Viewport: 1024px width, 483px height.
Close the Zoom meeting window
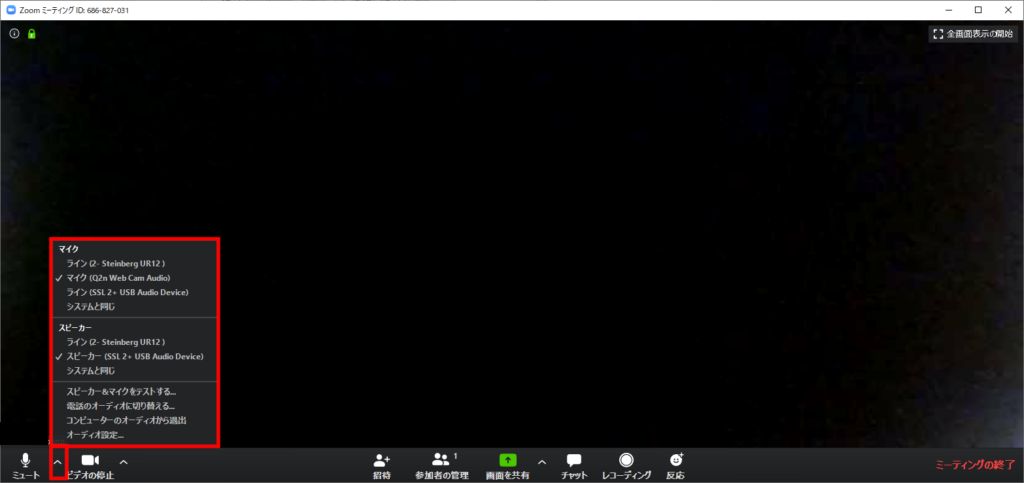click(x=1008, y=10)
